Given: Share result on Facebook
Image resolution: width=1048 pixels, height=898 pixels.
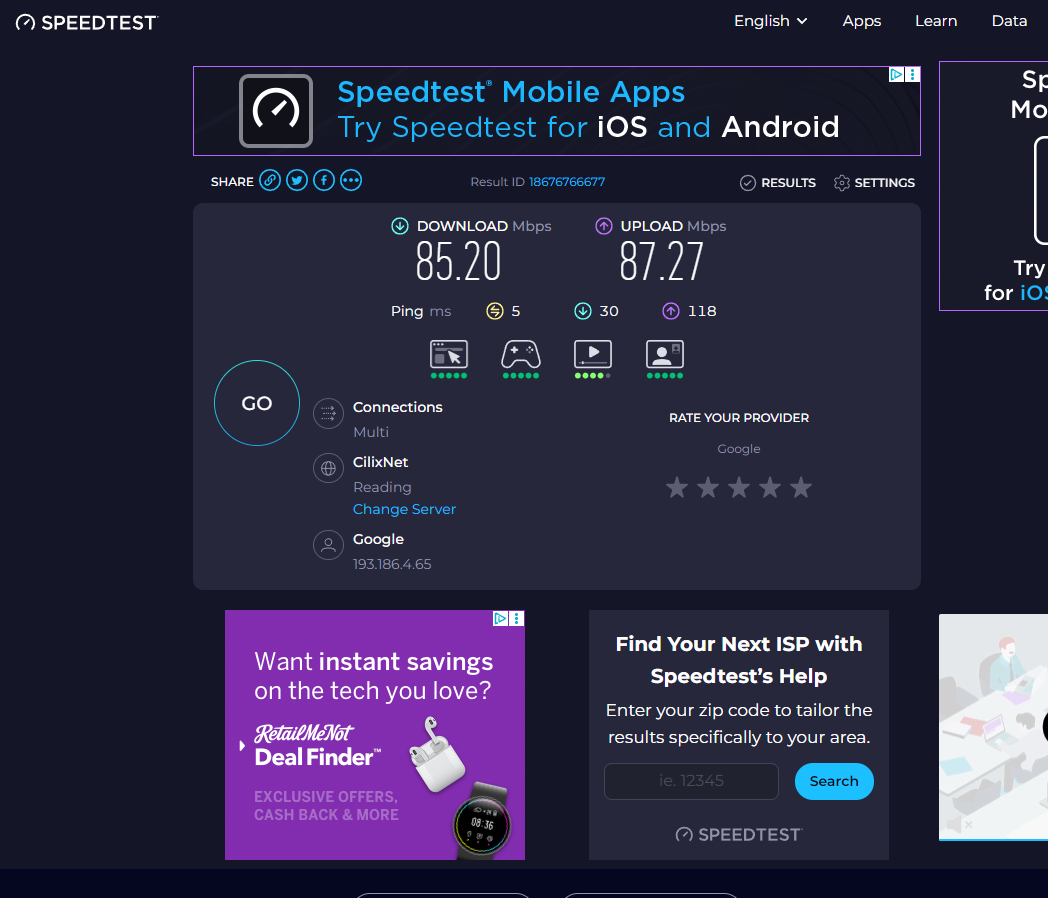Looking at the screenshot, I should (324, 181).
